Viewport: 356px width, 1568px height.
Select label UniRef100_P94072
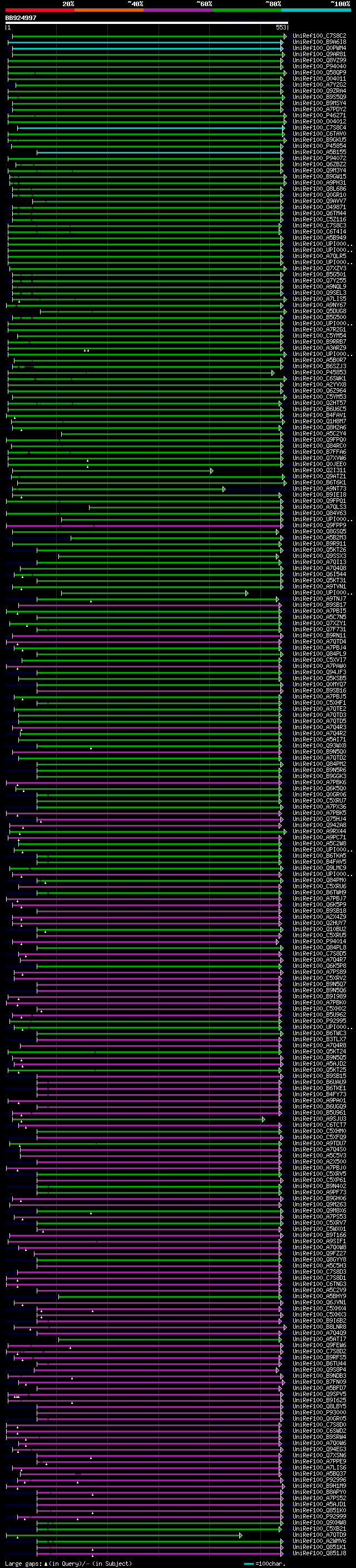click(319, 159)
